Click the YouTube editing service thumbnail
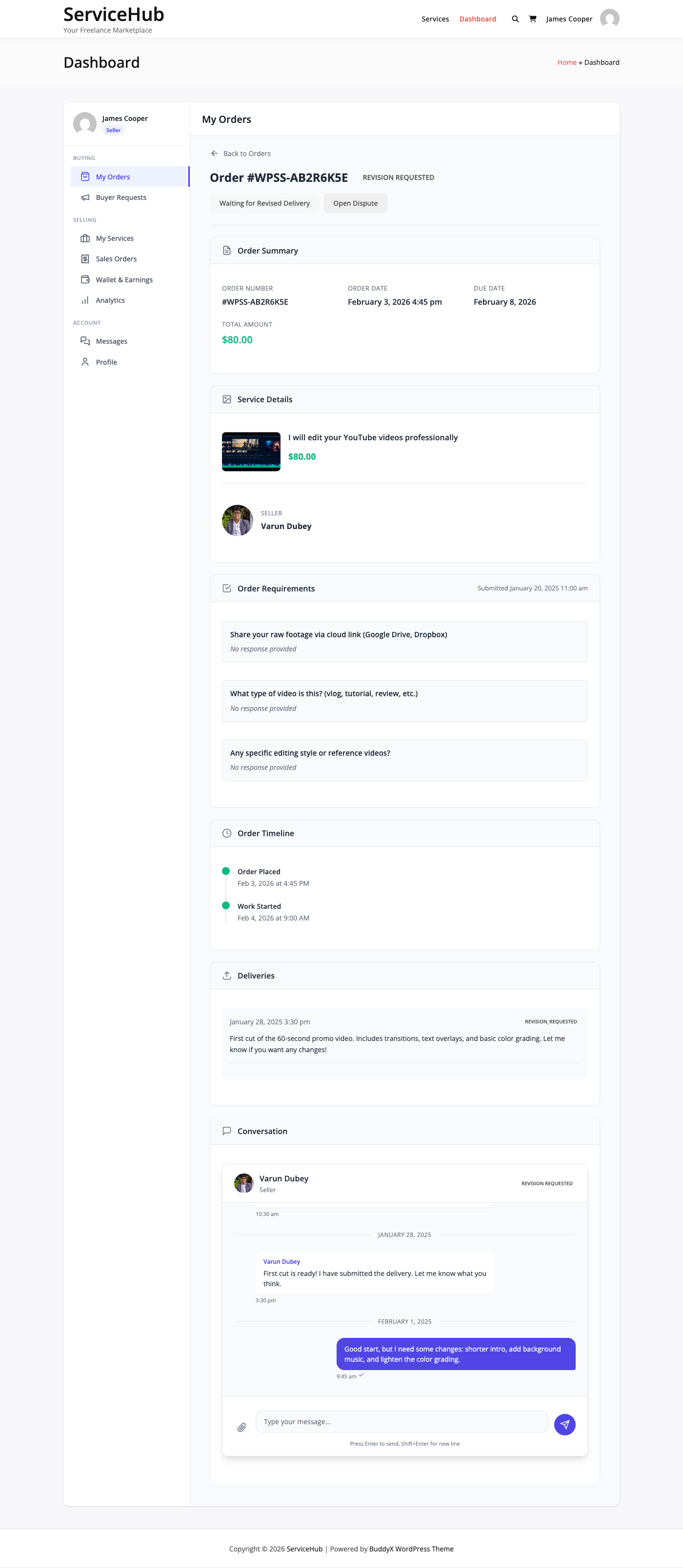This screenshot has width=683, height=1568. click(251, 451)
